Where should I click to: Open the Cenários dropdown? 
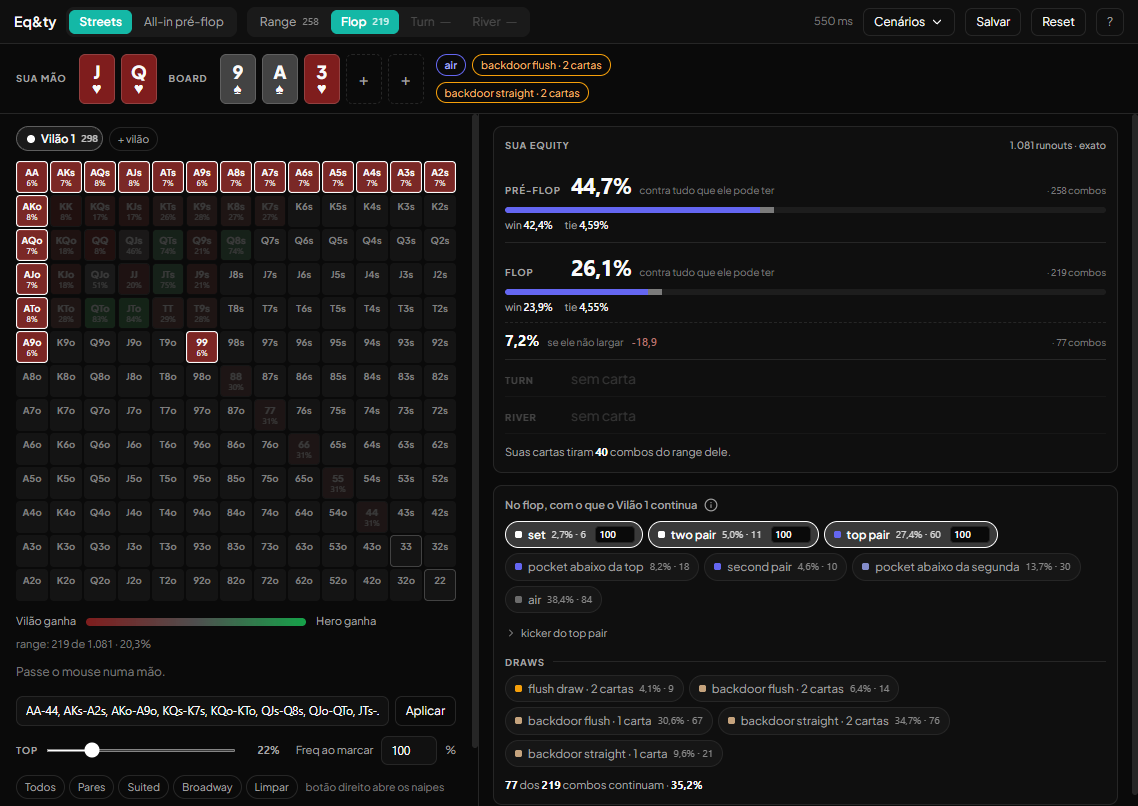click(908, 22)
